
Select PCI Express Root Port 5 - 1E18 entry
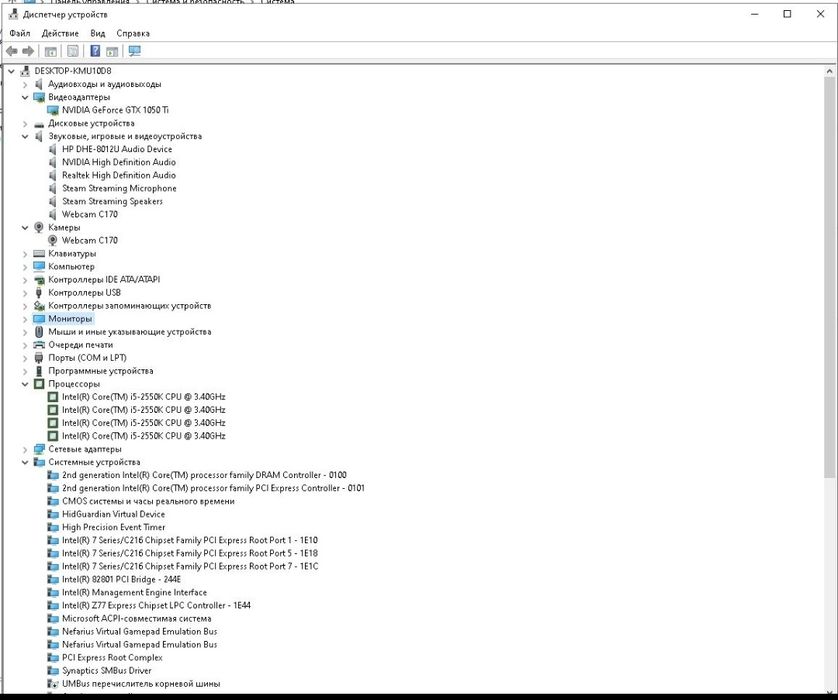tap(190, 554)
